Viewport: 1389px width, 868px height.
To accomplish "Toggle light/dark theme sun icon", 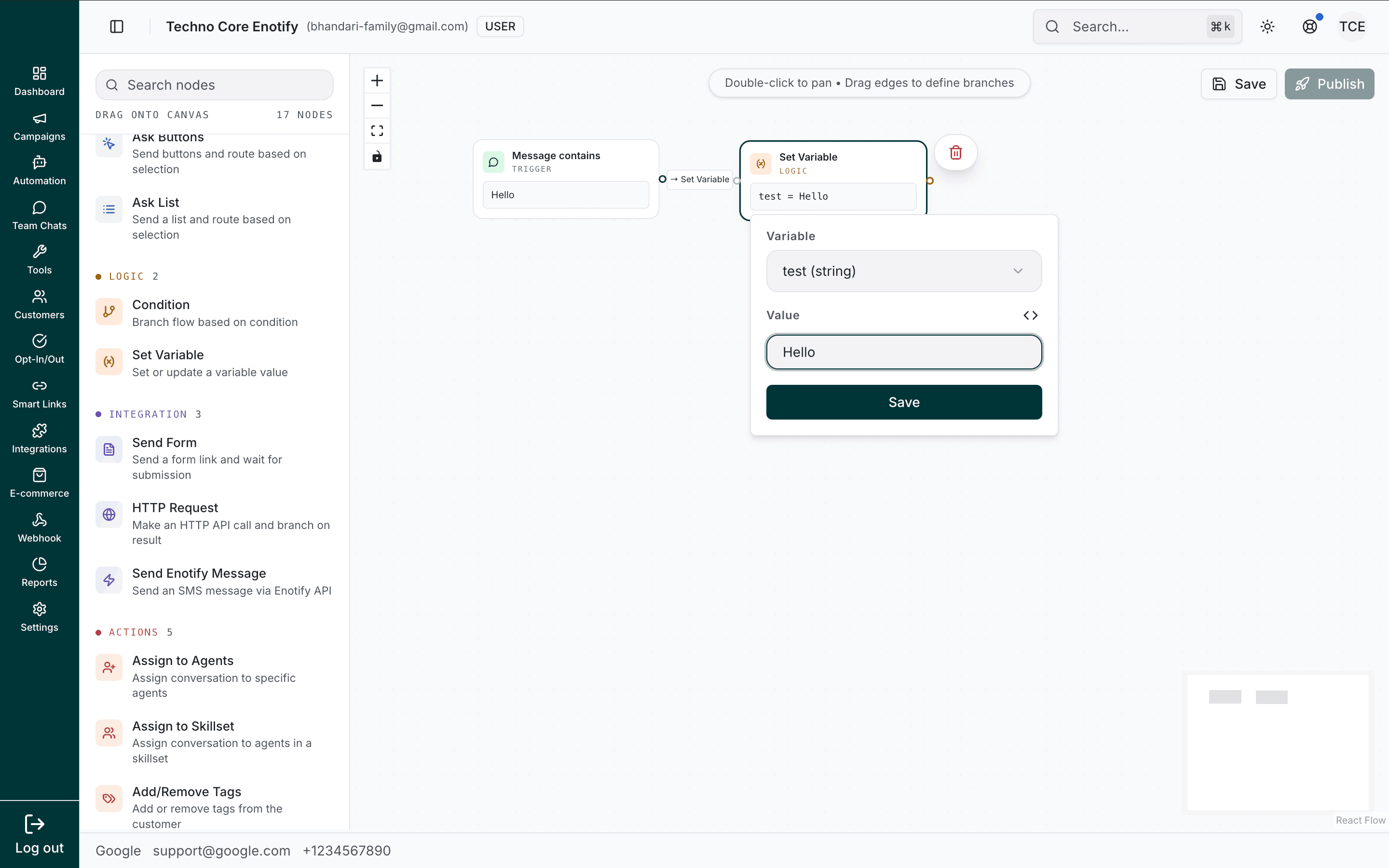I will (1267, 27).
